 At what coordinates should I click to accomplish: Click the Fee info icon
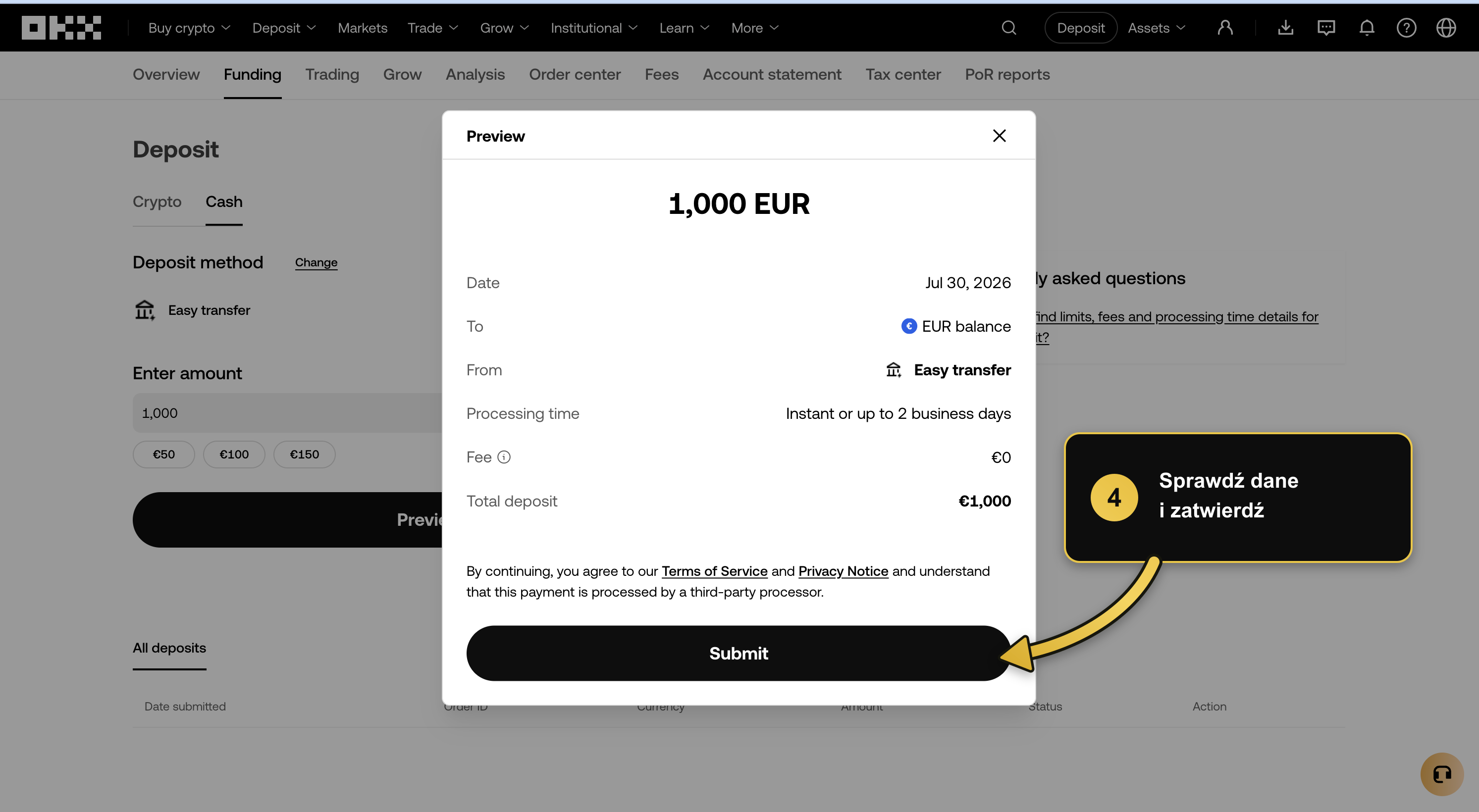point(504,457)
